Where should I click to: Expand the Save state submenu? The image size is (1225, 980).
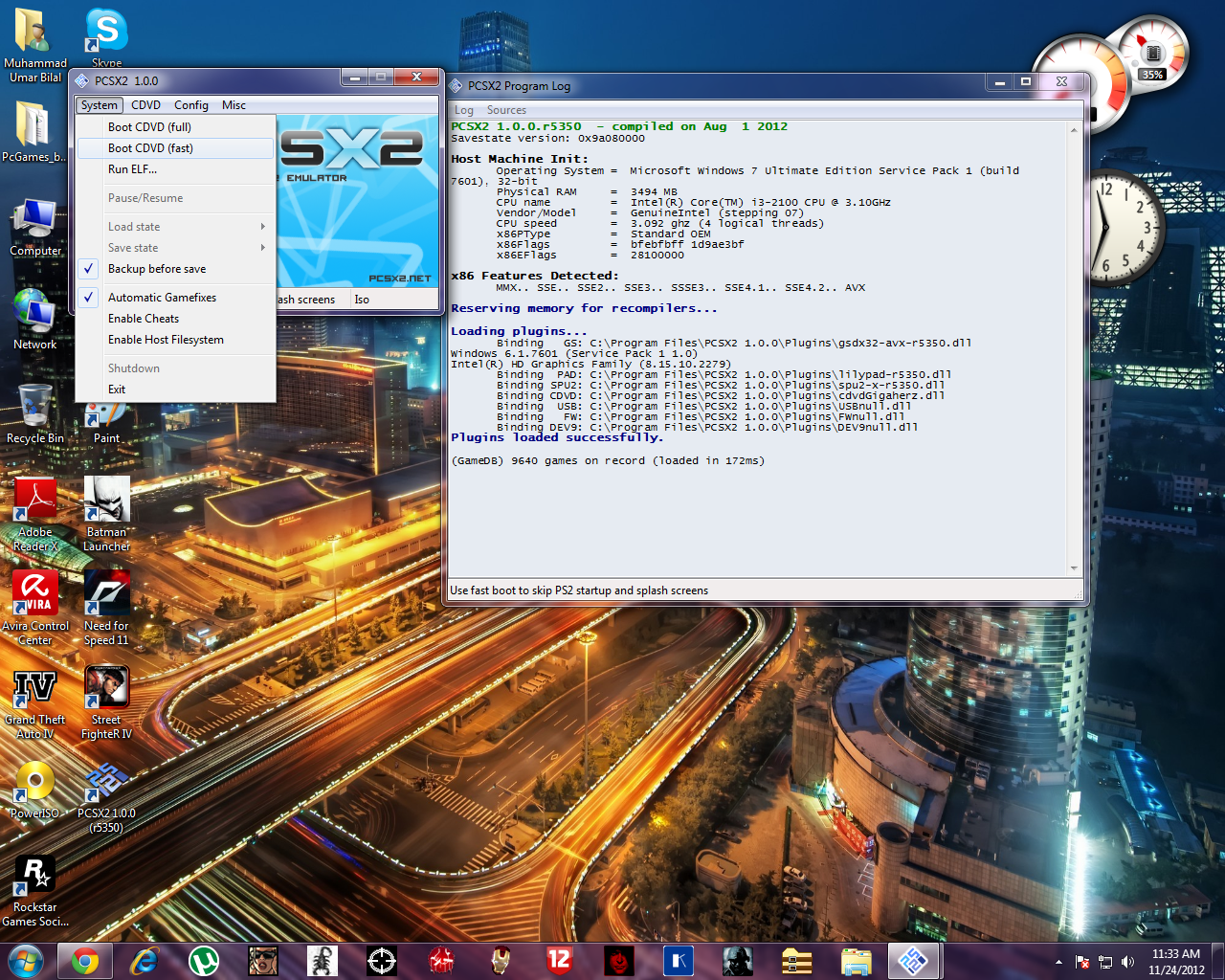175,248
